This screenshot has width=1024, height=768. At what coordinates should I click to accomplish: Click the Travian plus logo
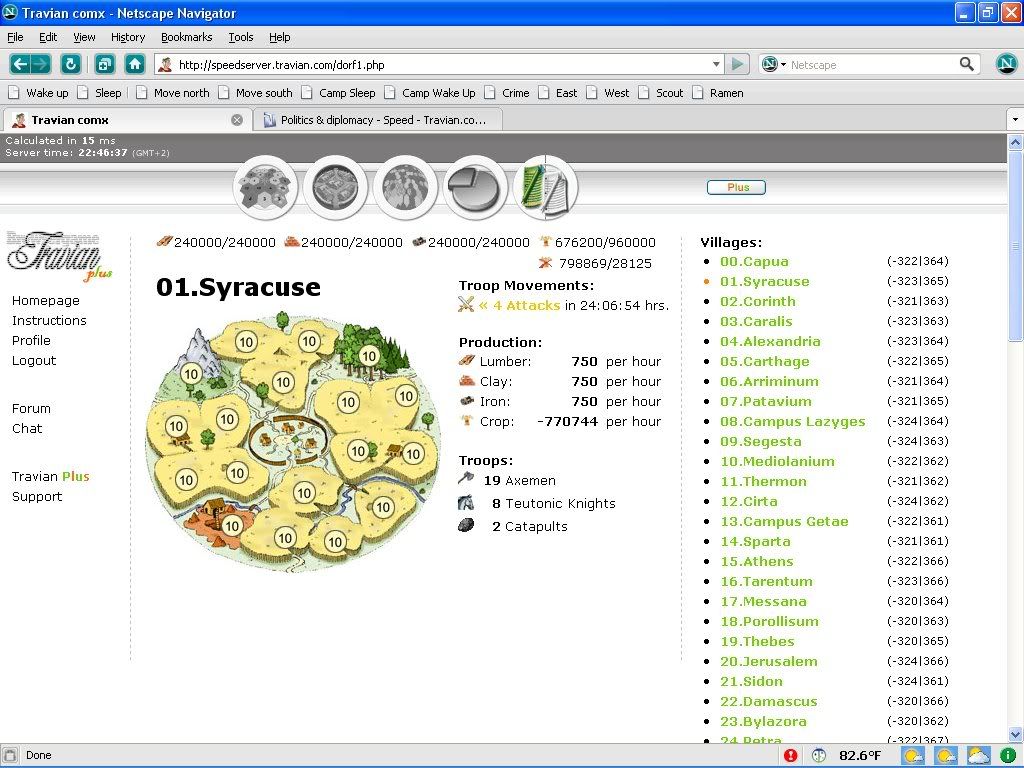point(59,255)
